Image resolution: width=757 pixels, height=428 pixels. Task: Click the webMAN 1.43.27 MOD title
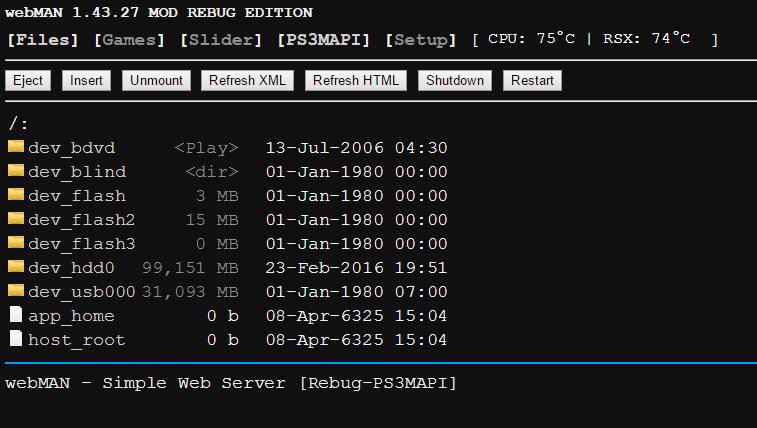[159, 12]
